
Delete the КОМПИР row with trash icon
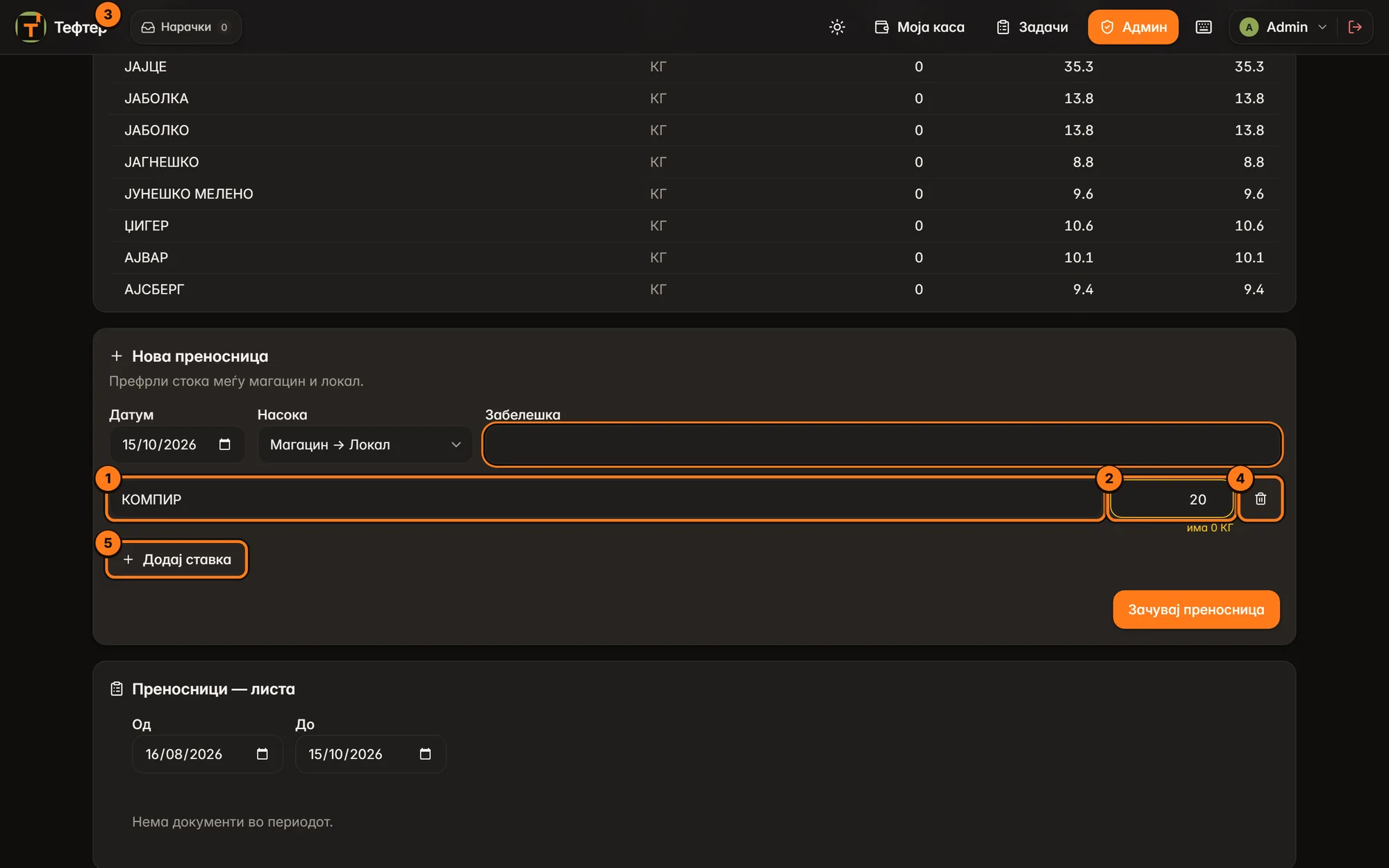click(1261, 499)
